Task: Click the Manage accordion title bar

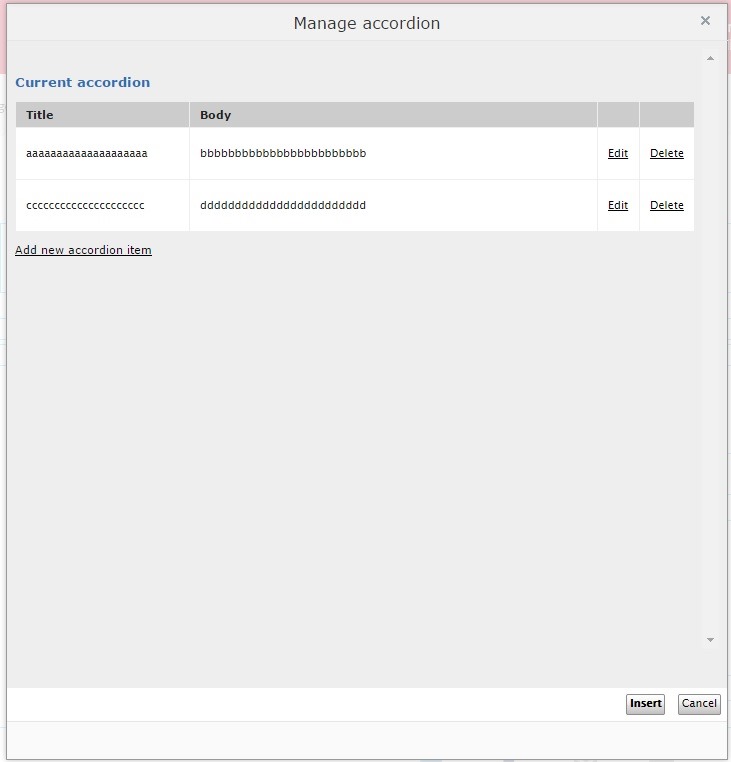Action: [x=366, y=23]
